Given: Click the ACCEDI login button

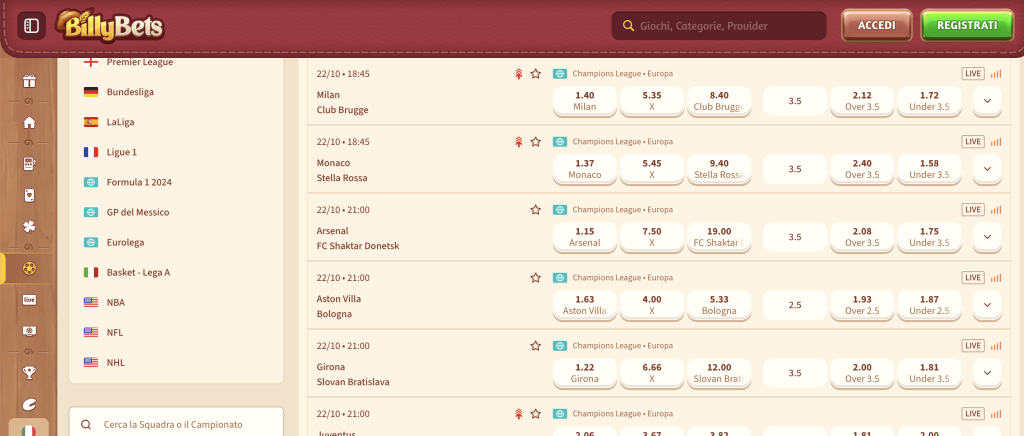Looking at the screenshot, I should tap(876, 25).
